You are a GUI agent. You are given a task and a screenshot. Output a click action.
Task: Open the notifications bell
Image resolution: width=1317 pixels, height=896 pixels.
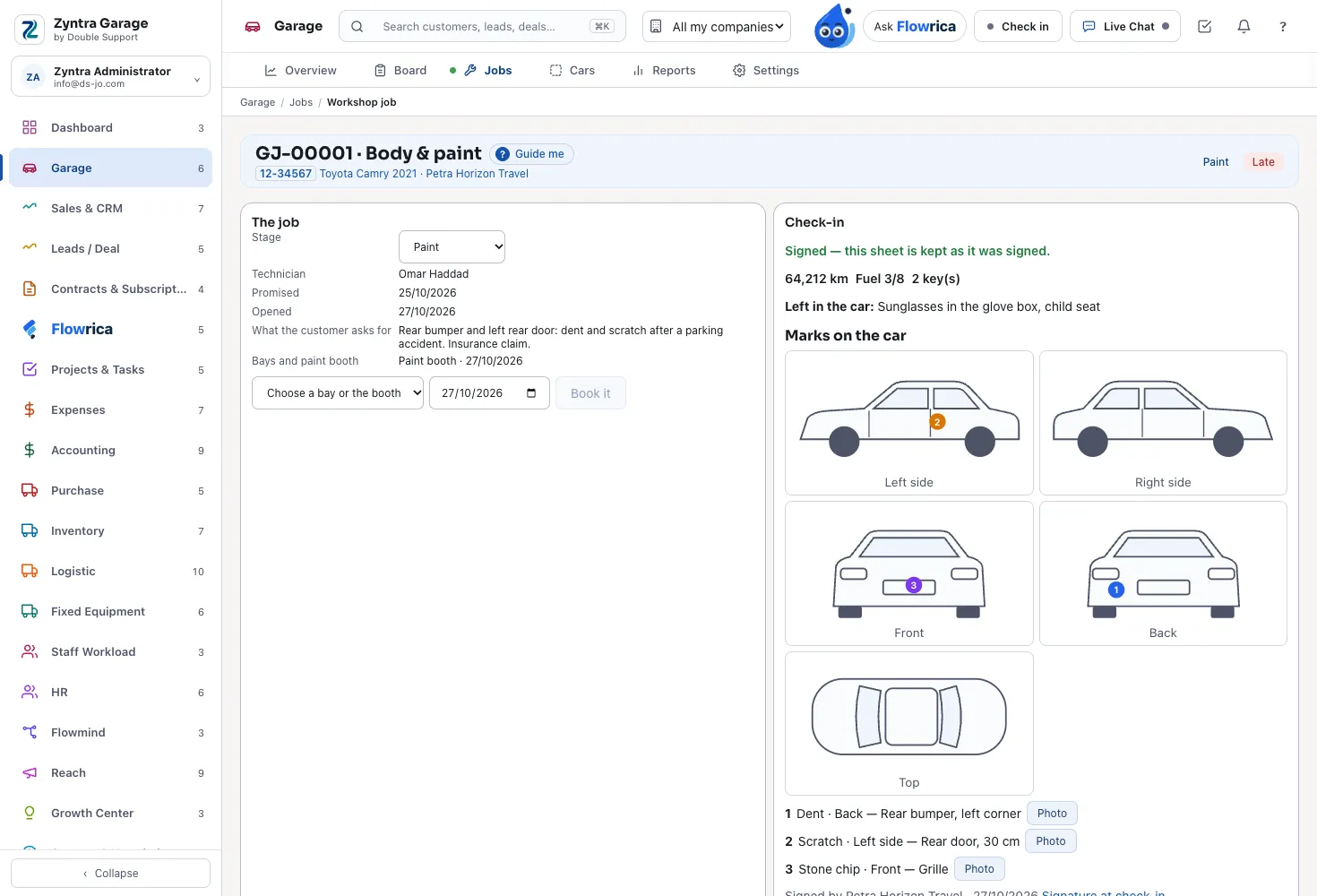tap(1244, 27)
